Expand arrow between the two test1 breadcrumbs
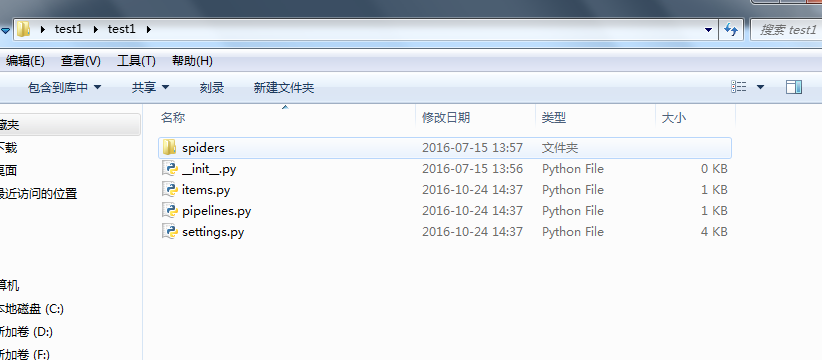Screen dimensions: 822x360 [x=95, y=29]
